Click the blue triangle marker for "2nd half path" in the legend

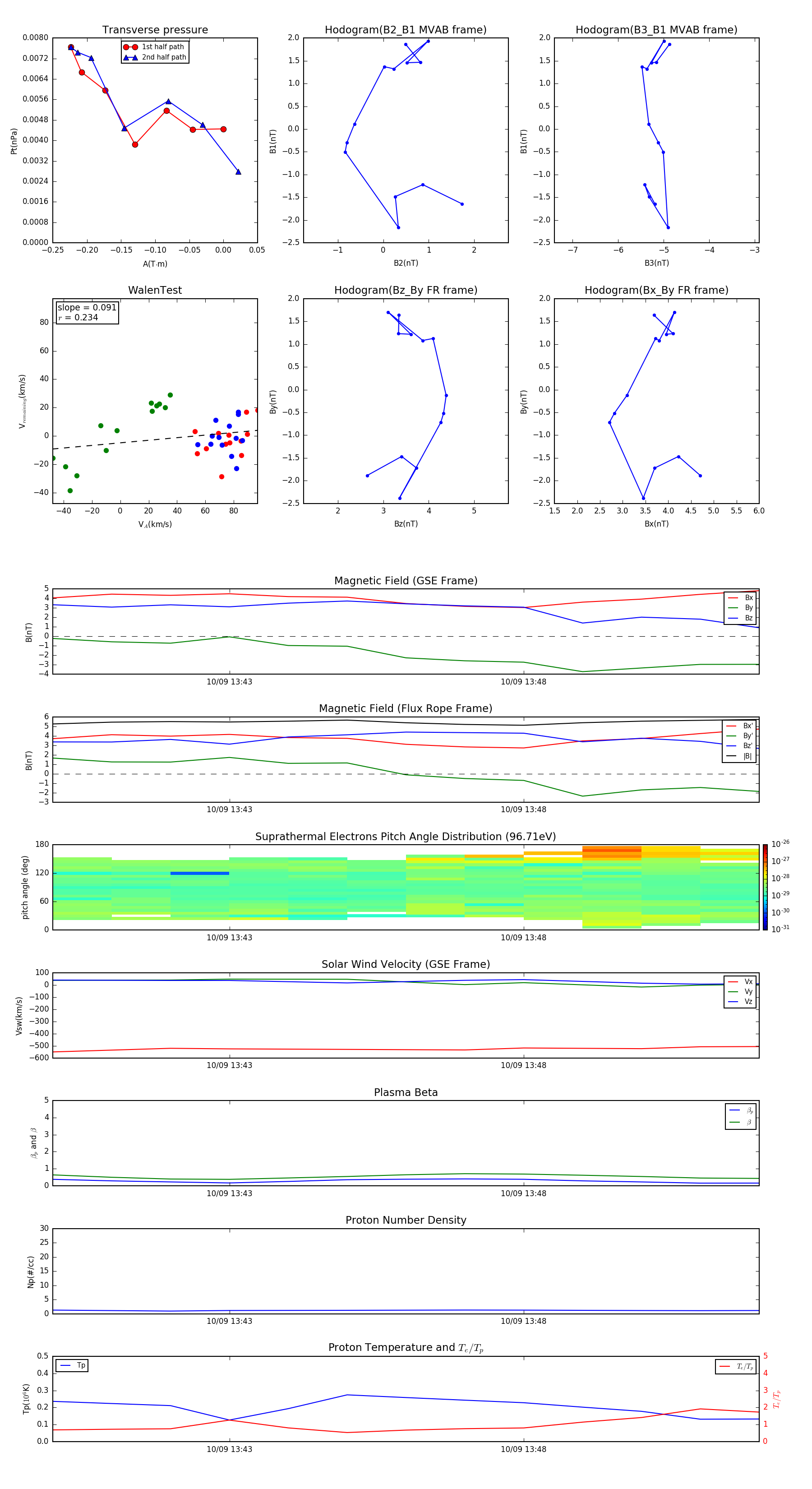[130, 57]
